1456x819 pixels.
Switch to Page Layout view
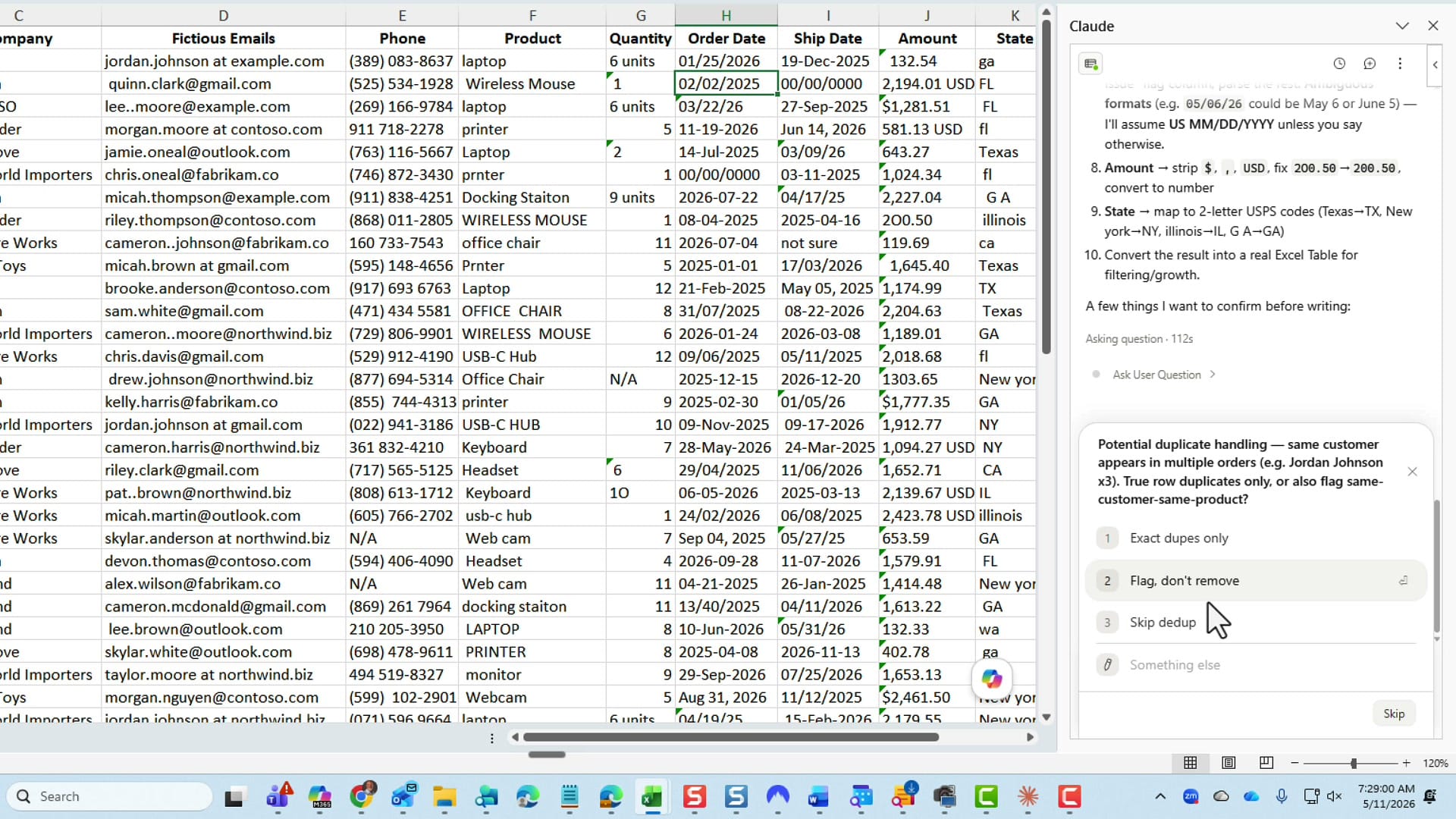[x=1228, y=763]
